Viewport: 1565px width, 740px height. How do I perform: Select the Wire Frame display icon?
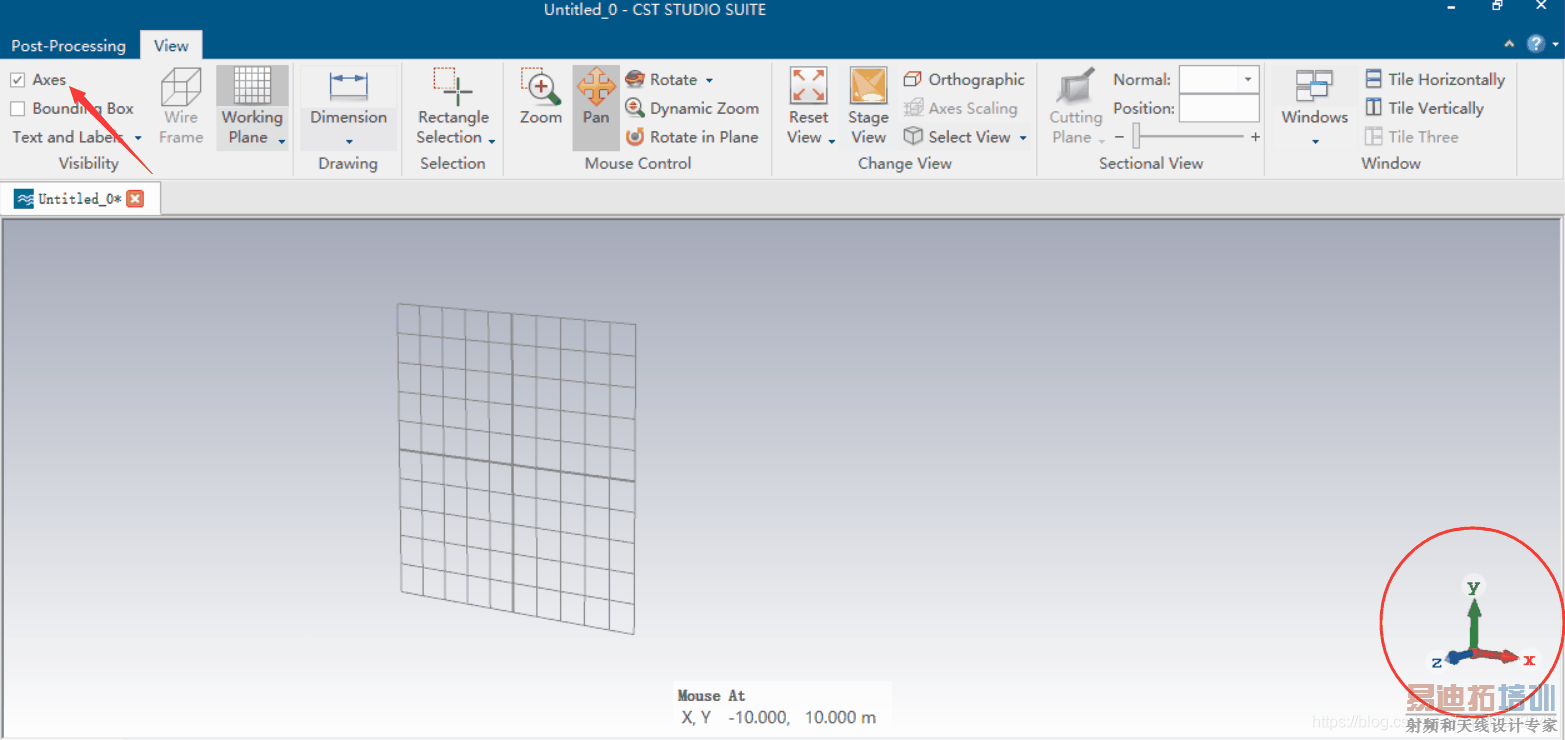pos(181,86)
